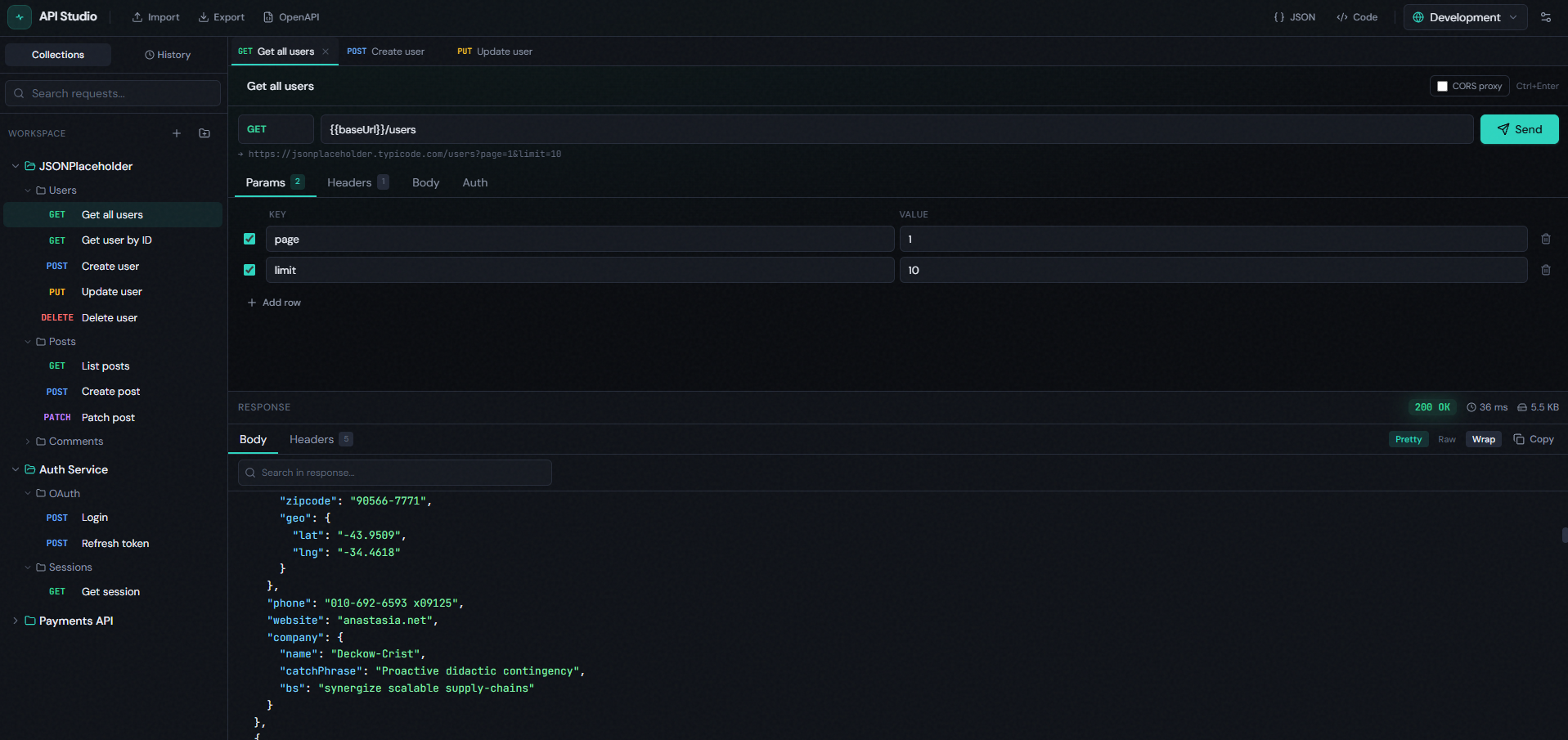The height and width of the screenshot is (740, 1568).
Task: Edit the limit value field
Action: click(1213, 270)
